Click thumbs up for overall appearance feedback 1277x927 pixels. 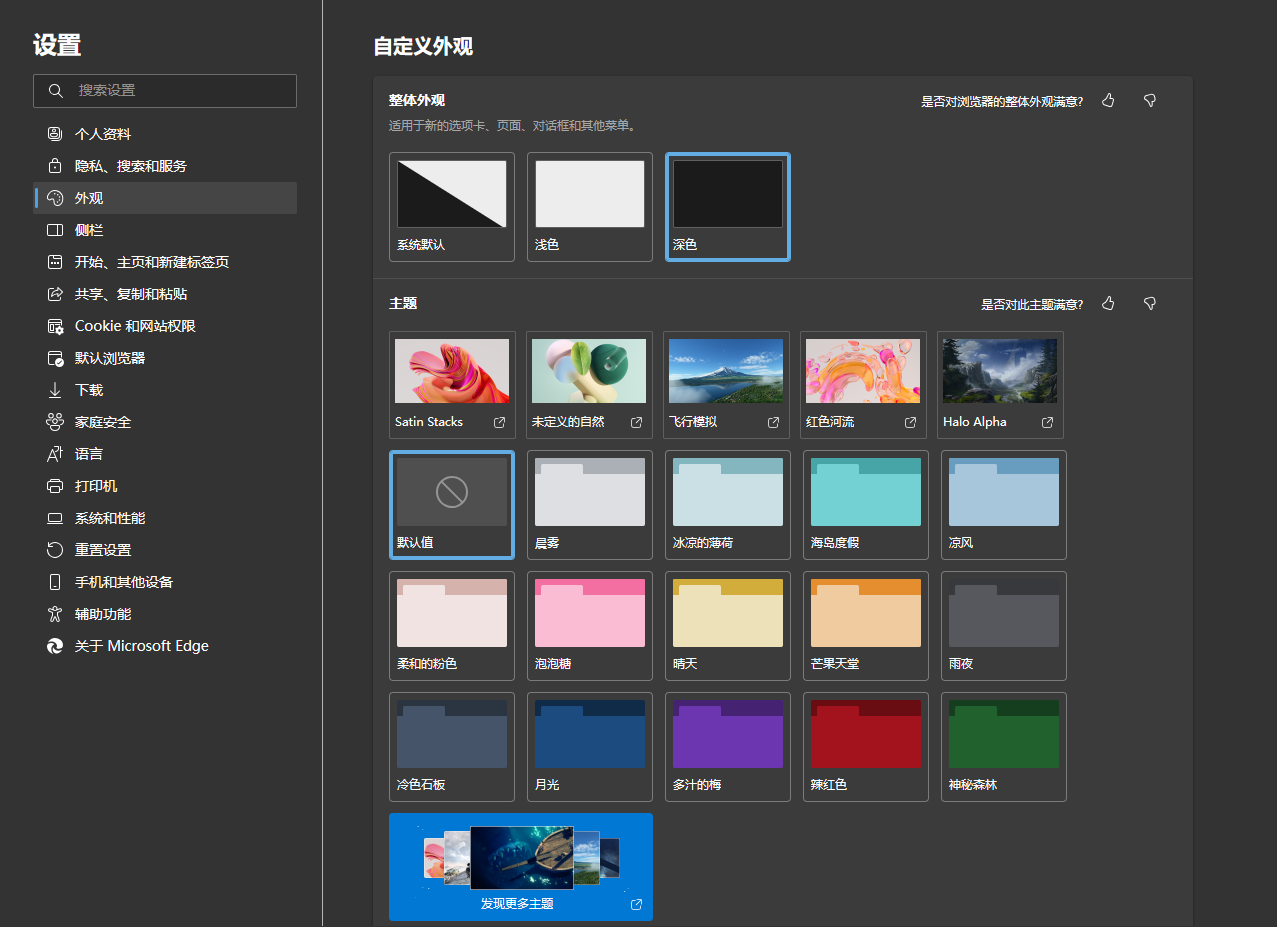point(1108,101)
